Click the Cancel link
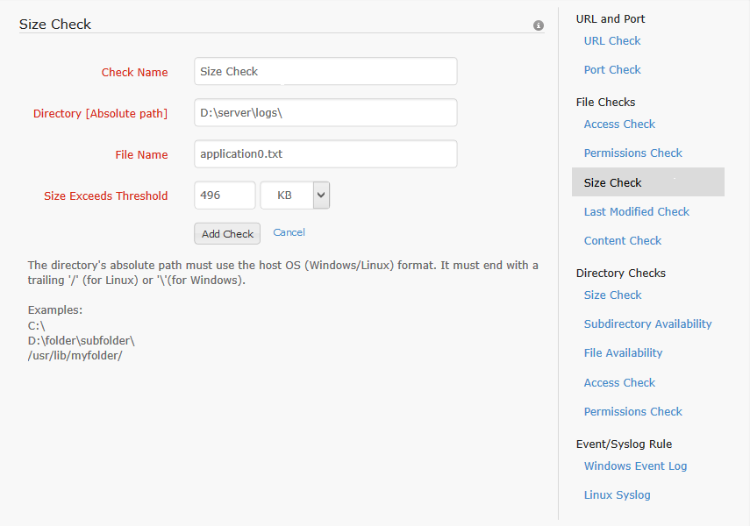The image size is (750, 526). 289,232
